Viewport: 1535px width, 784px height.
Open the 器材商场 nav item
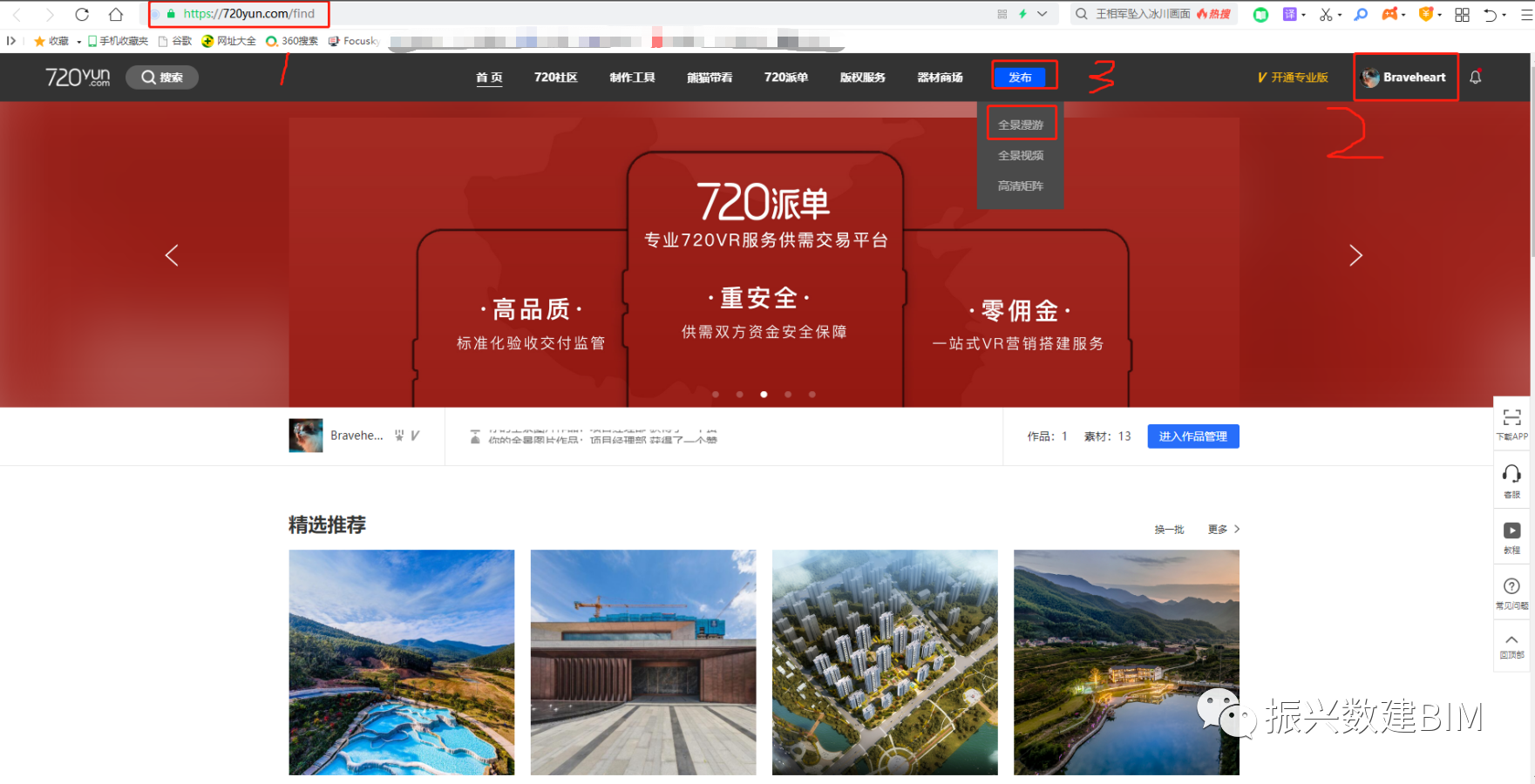pyautogui.click(x=940, y=77)
